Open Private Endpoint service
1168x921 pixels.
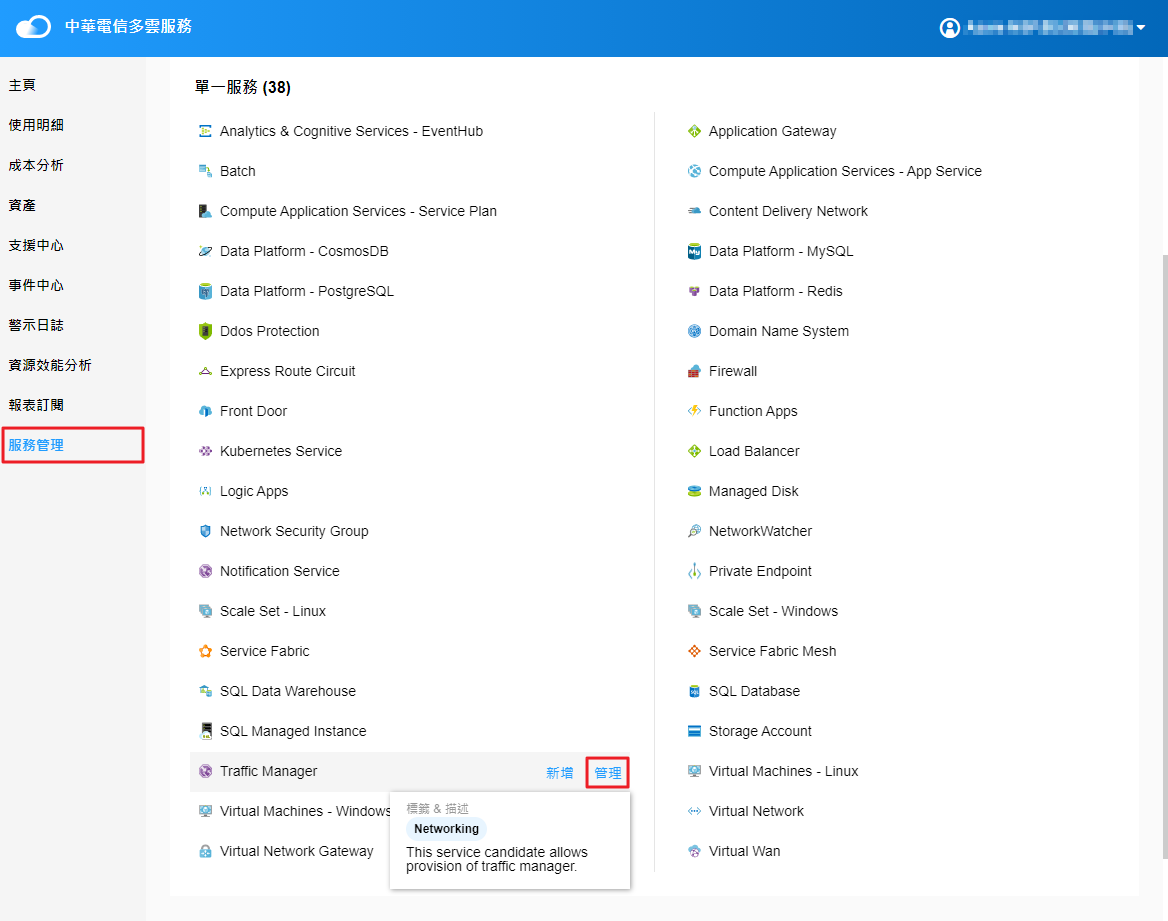click(x=760, y=572)
